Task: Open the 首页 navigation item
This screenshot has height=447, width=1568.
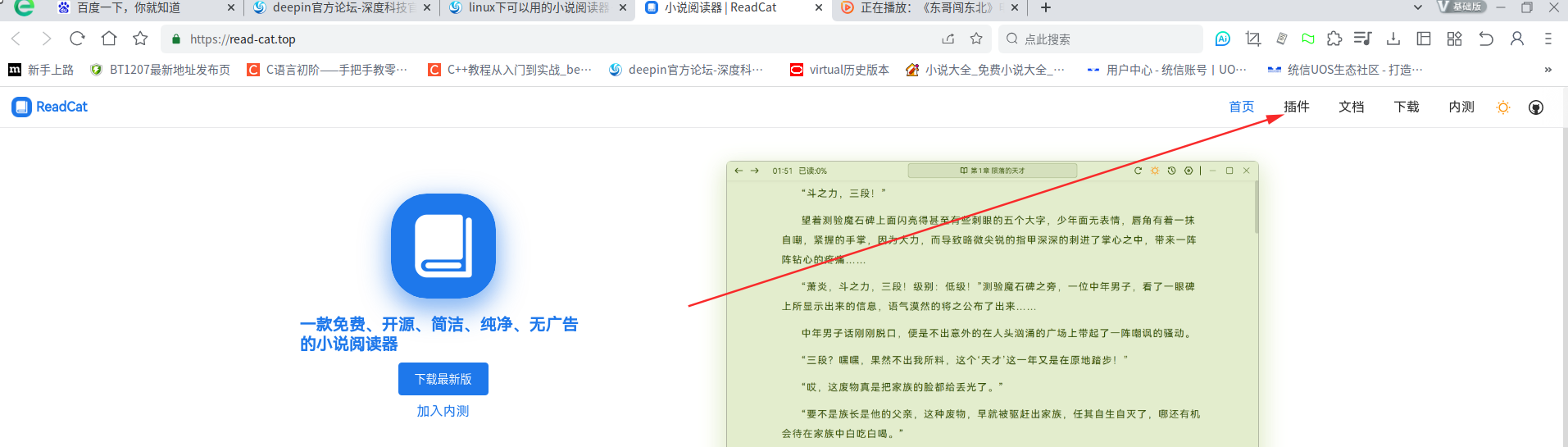Action: click(1241, 107)
